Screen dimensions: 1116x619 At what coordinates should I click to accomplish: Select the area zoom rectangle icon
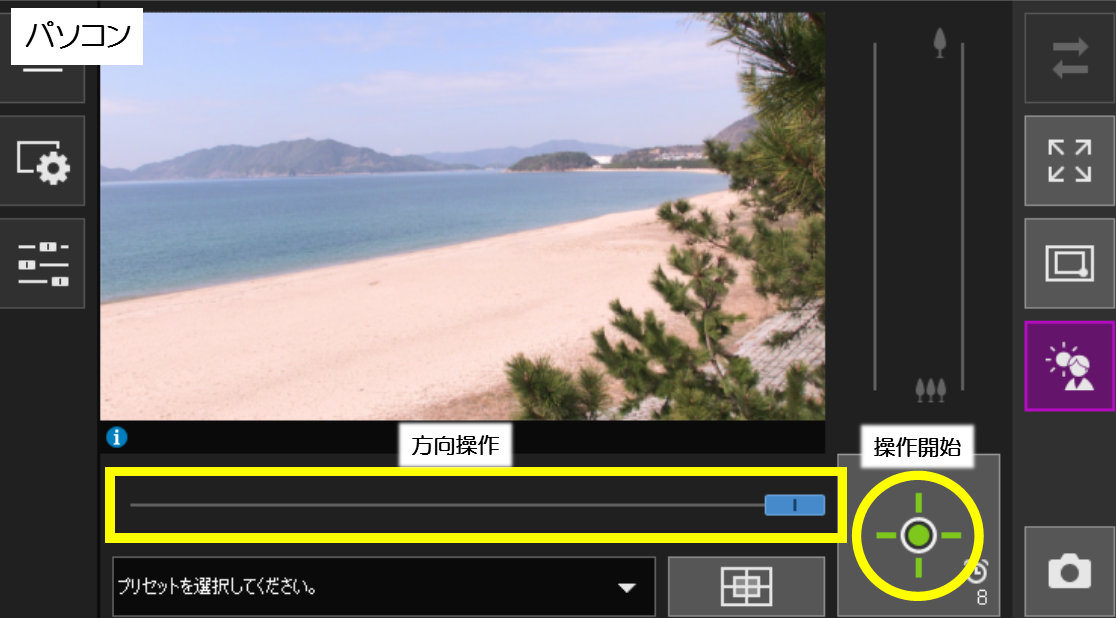point(1069,264)
